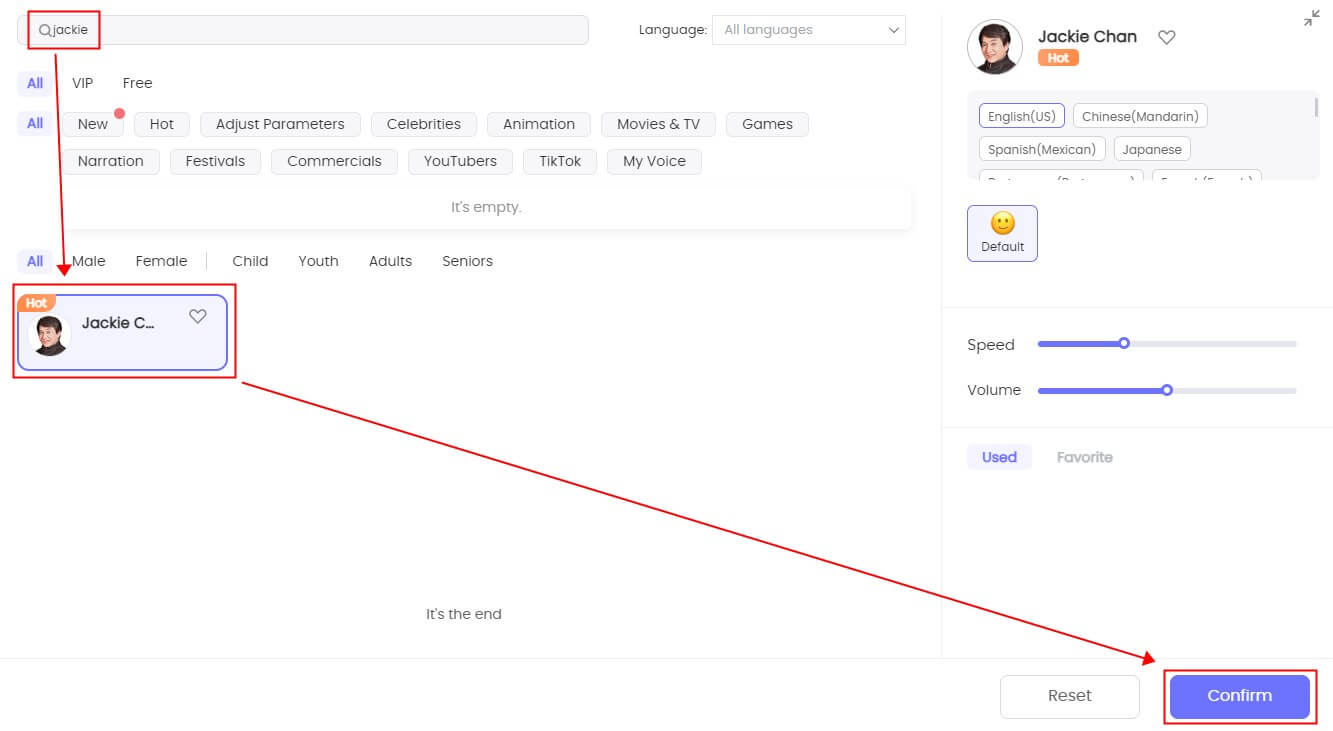This screenshot has height=731, width=1333.
Task: Open the Language dropdown
Action: [x=808, y=30]
